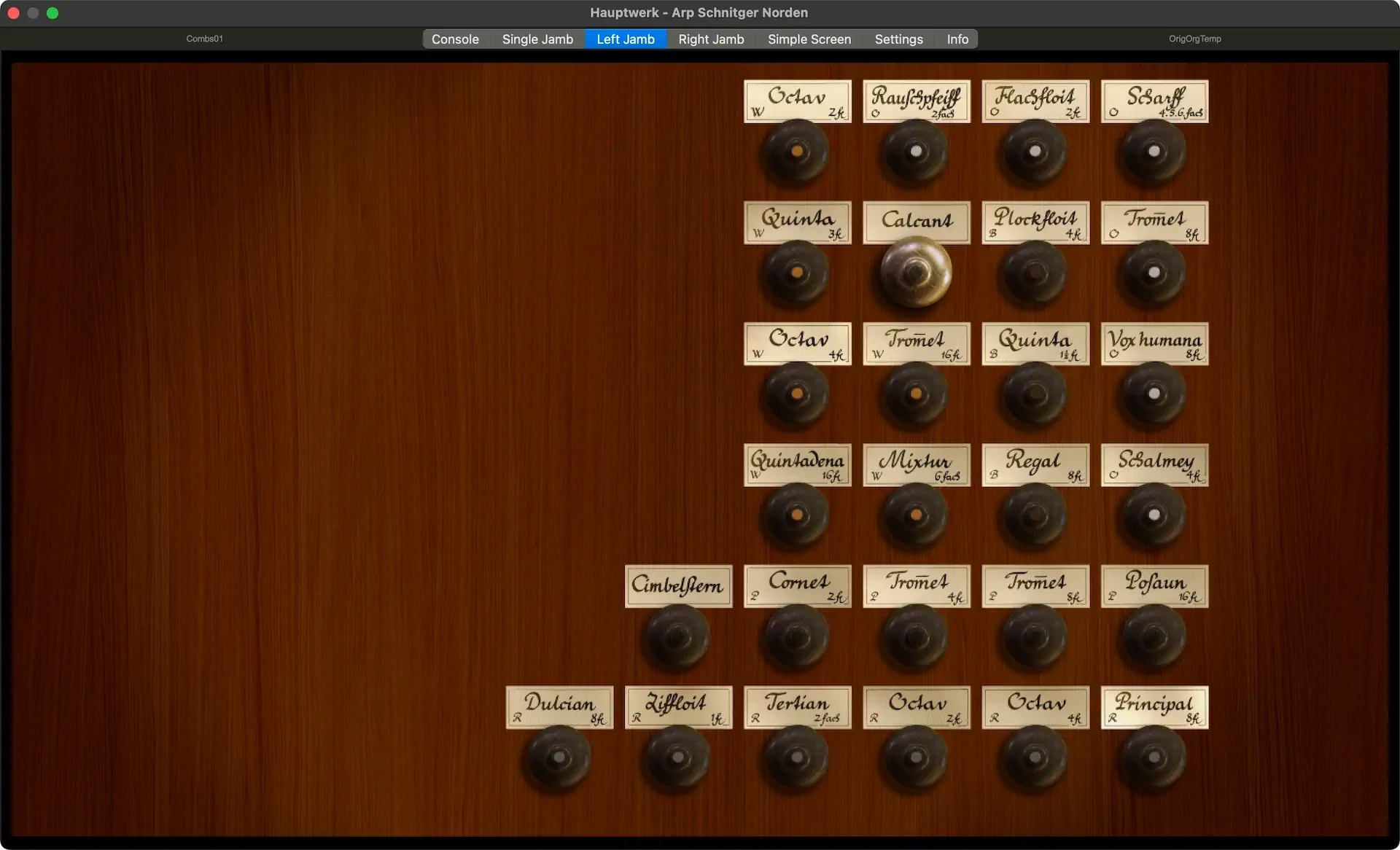The width and height of the screenshot is (1400, 850).
Task: Pull the Posaun 16ft stop knob
Action: coord(1154,636)
